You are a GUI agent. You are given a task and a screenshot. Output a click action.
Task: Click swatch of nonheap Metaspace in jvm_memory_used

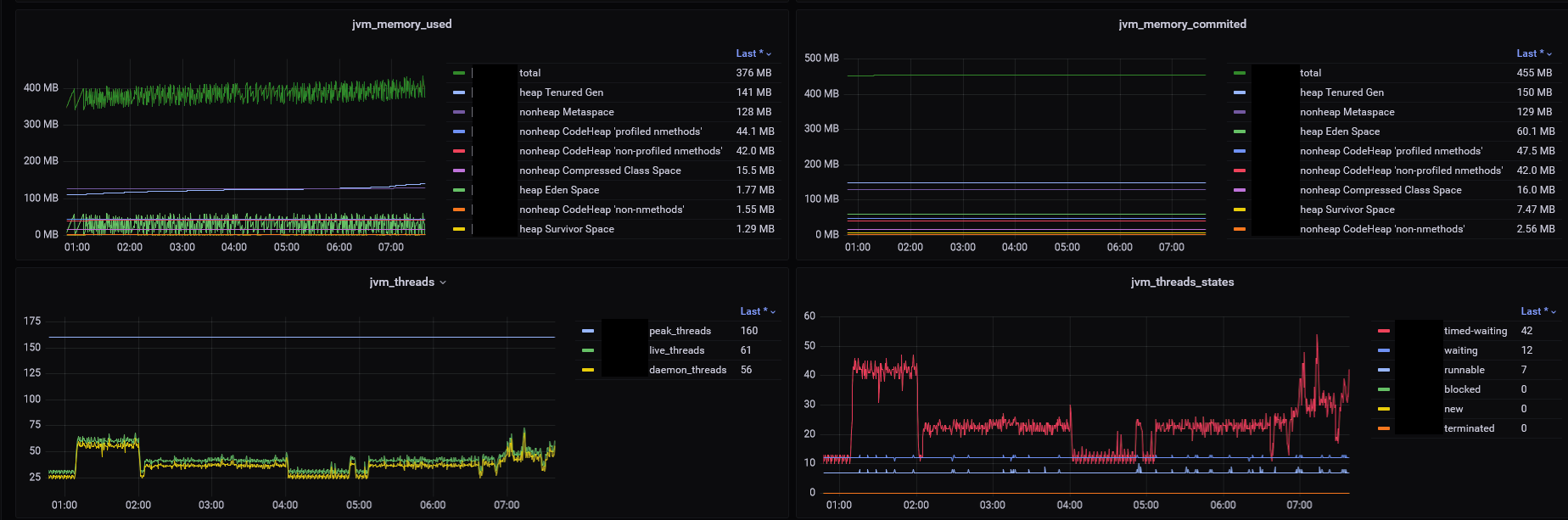click(459, 112)
